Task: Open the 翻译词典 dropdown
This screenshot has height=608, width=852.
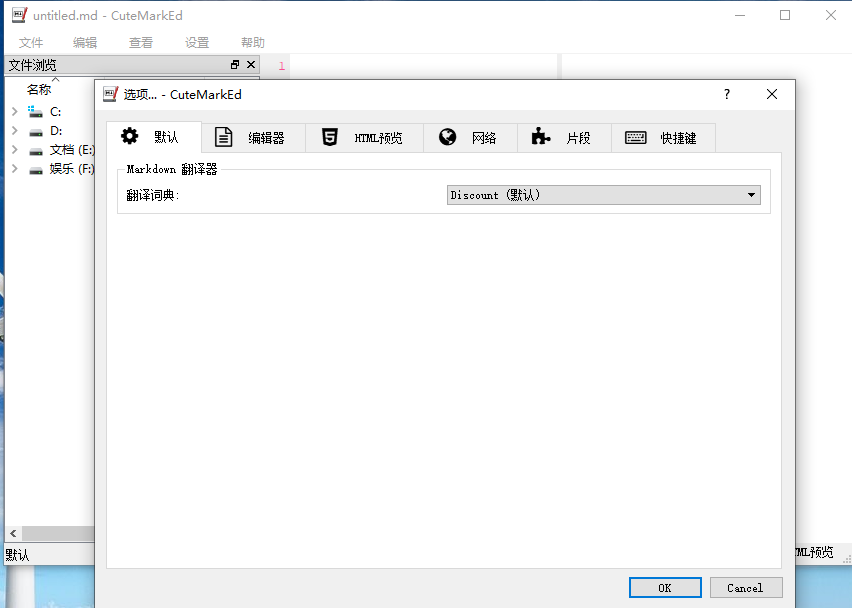Action: point(750,195)
